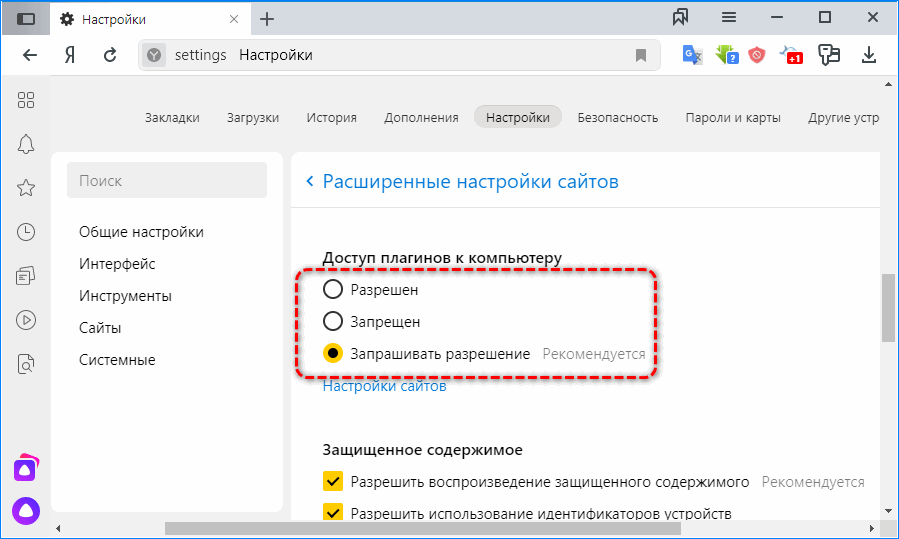Open history clock icon in the sidebar
Viewport: 899px width, 539px height.
pyautogui.click(x=26, y=232)
